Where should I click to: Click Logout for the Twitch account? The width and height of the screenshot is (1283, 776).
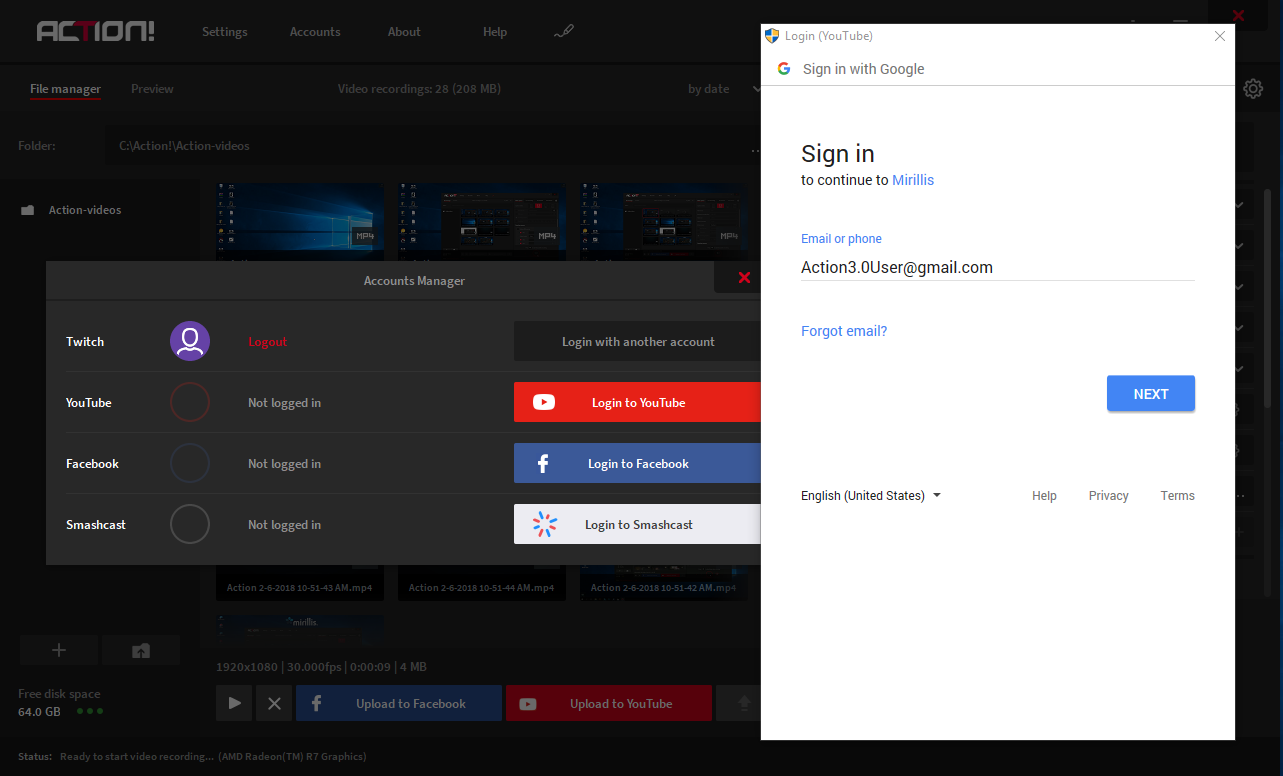click(267, 342)
